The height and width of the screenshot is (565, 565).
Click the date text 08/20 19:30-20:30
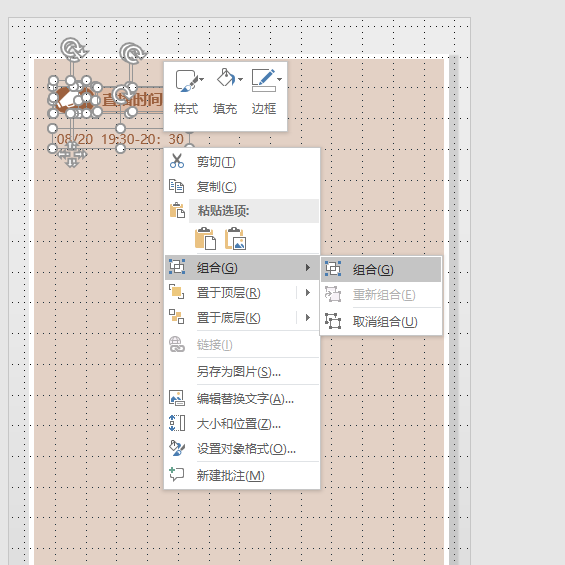[120, 139]
